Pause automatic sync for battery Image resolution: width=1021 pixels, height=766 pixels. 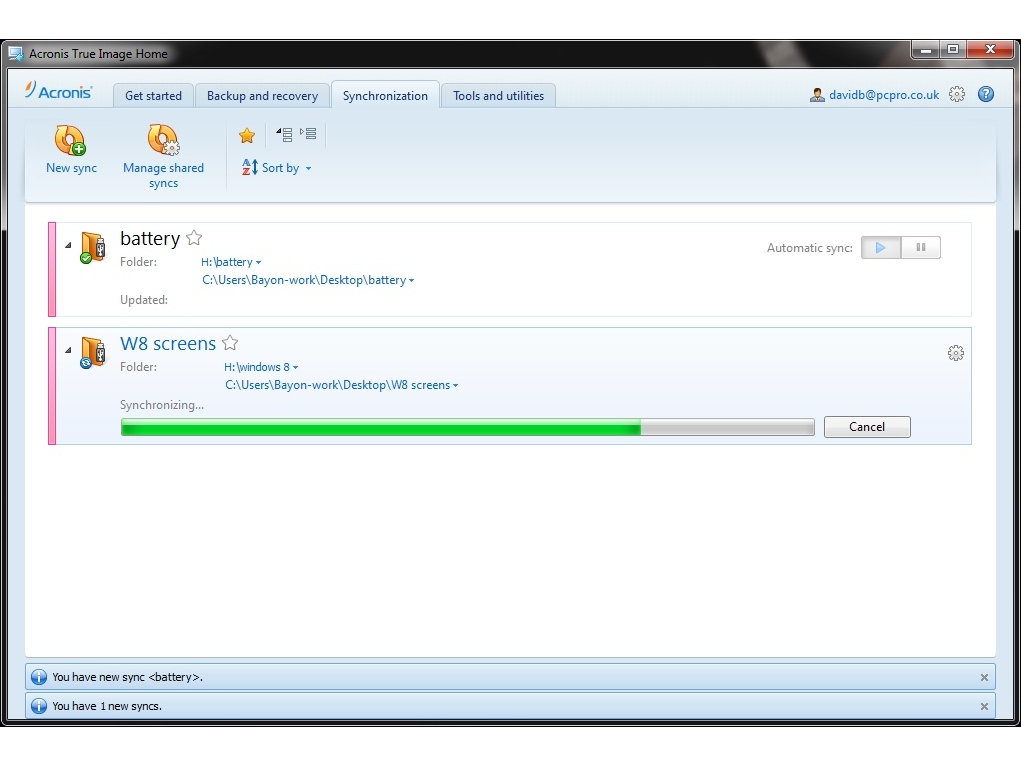pos(921,248)
